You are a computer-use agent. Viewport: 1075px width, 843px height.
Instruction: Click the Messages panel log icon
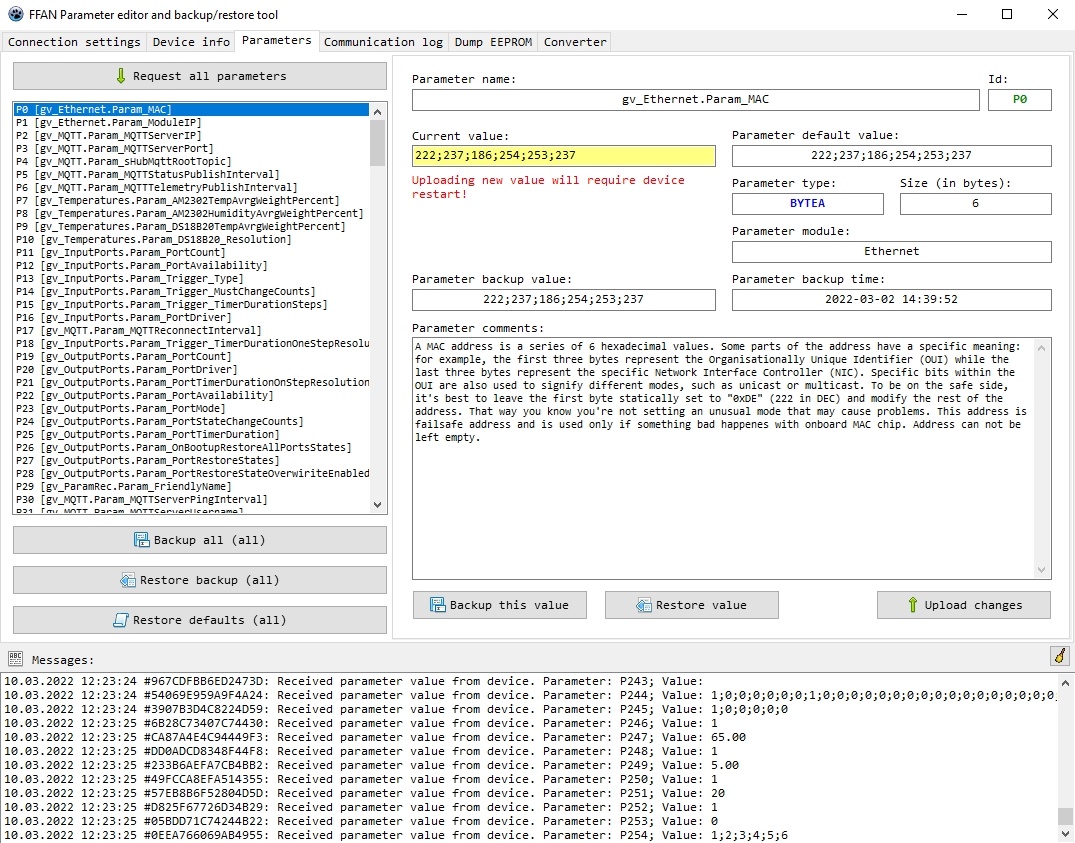coord(15,659)
